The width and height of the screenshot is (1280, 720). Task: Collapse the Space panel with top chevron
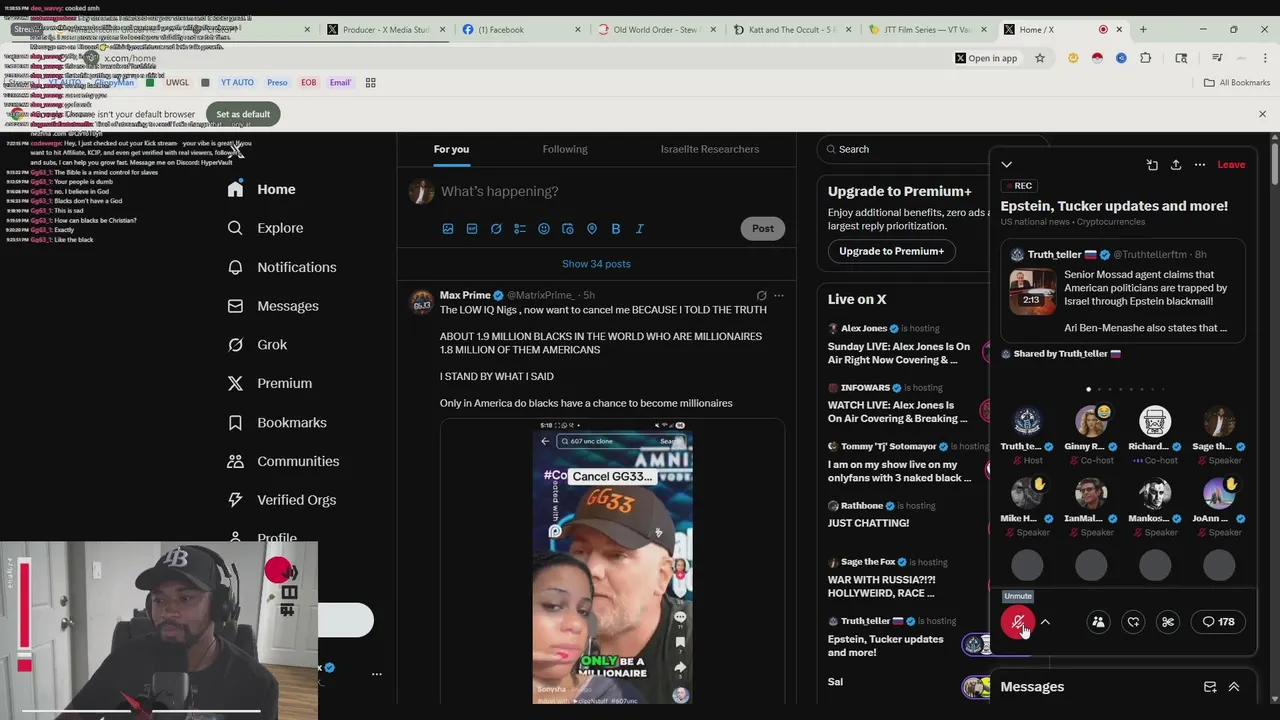[1007, 165]
